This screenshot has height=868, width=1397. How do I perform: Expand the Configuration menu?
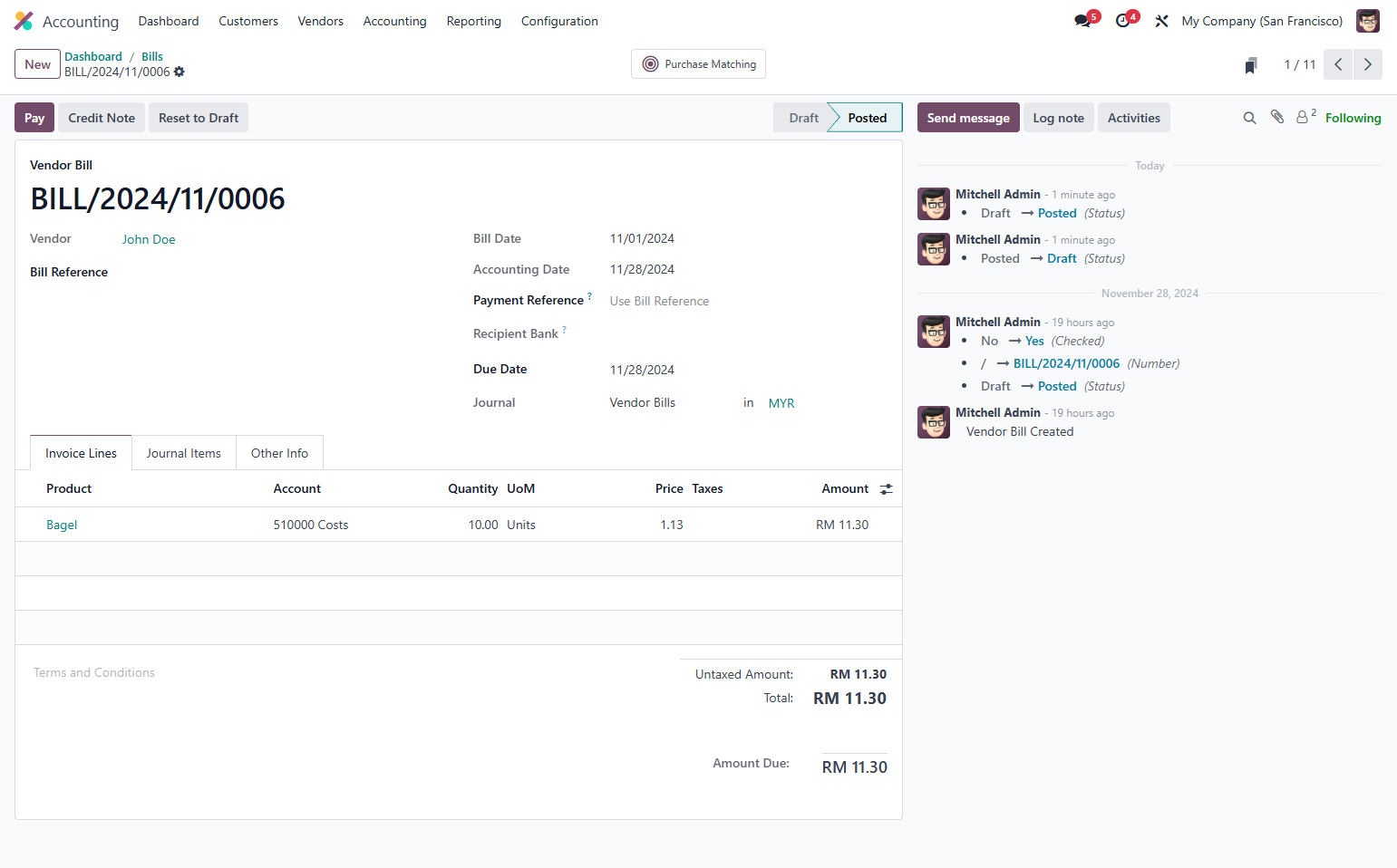pyautogui.click(x=559, y=21)
